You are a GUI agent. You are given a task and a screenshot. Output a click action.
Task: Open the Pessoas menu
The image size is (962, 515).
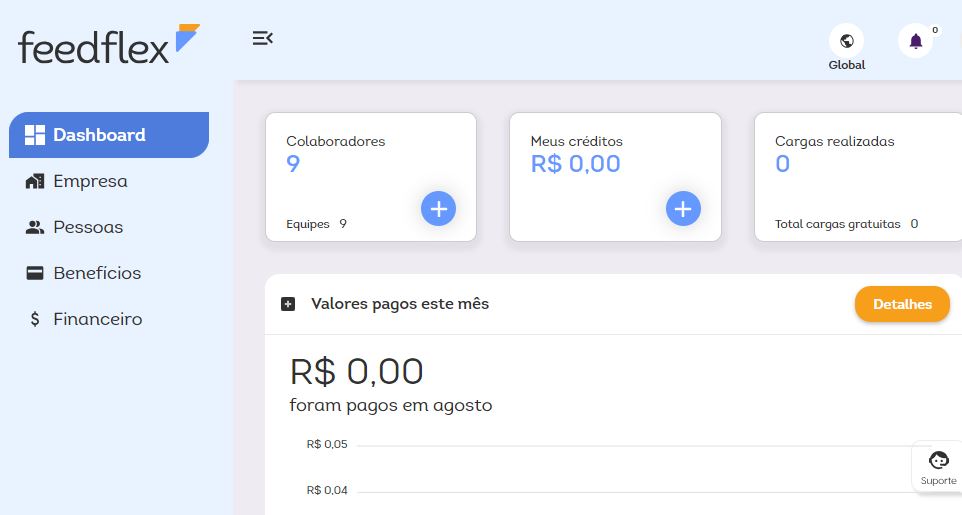coord(88,228)
